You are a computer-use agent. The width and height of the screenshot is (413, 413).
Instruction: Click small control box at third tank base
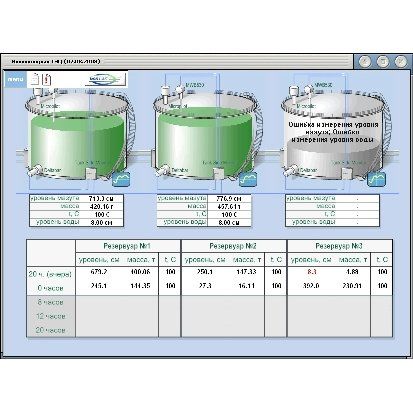346,174
